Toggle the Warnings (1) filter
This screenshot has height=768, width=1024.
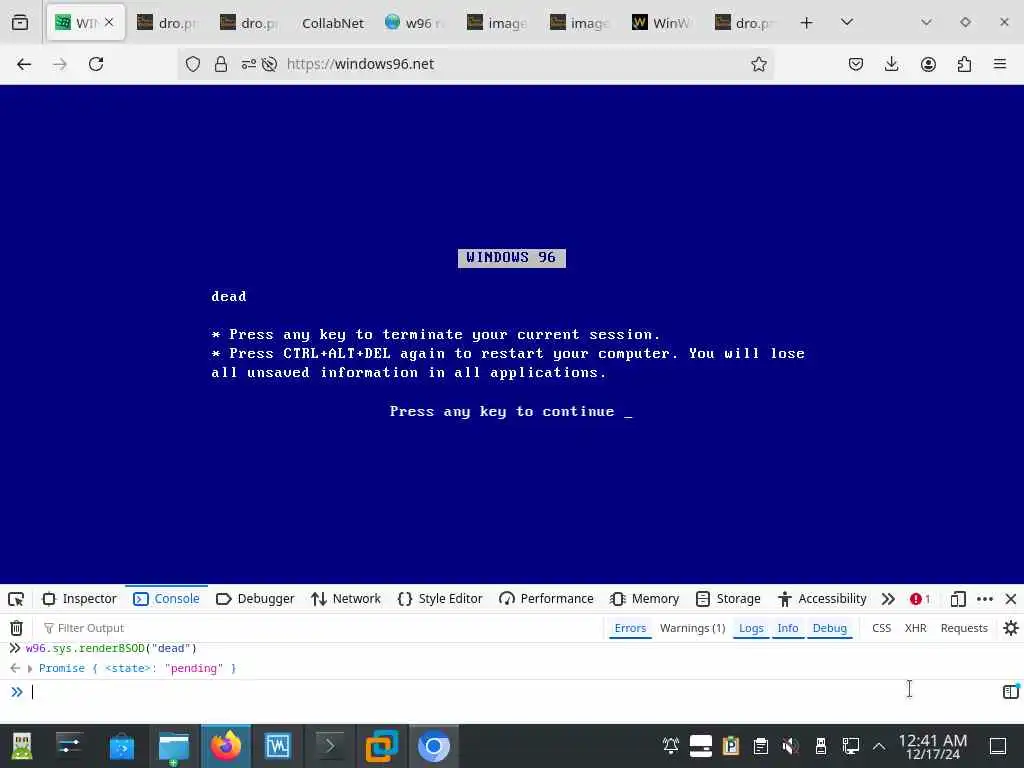(692, 628)
